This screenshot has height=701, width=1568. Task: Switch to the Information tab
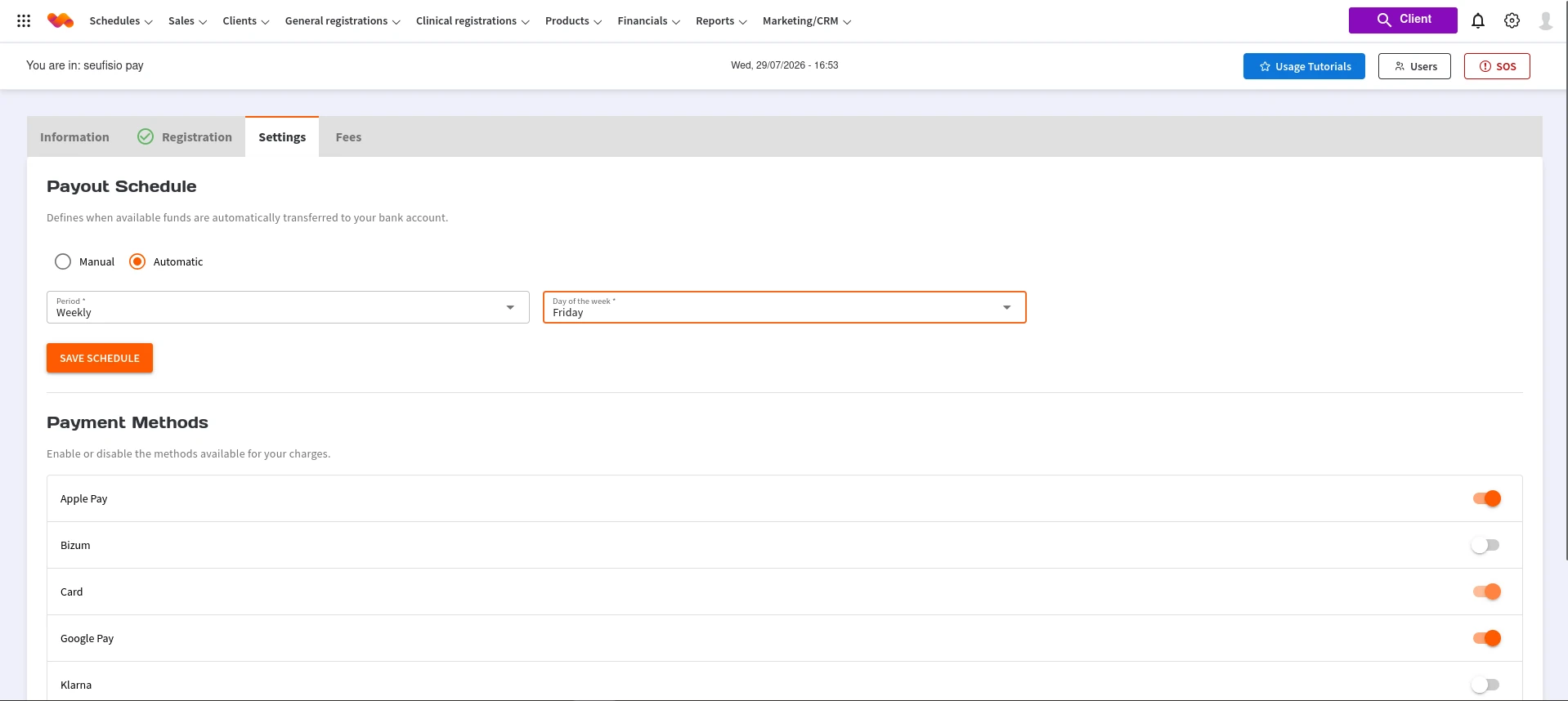pyautogui.click(x=74, y=137)
